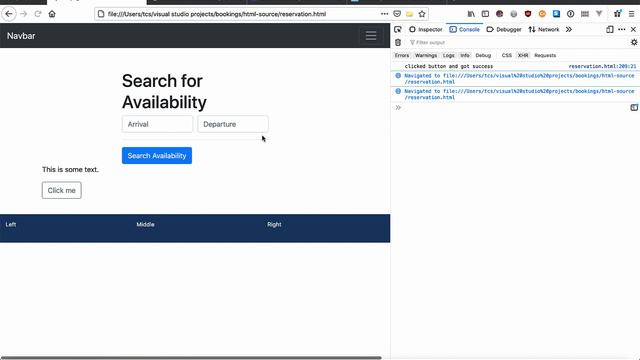
Task: Click the footer Left text
Action: click(x=11, y=224)
